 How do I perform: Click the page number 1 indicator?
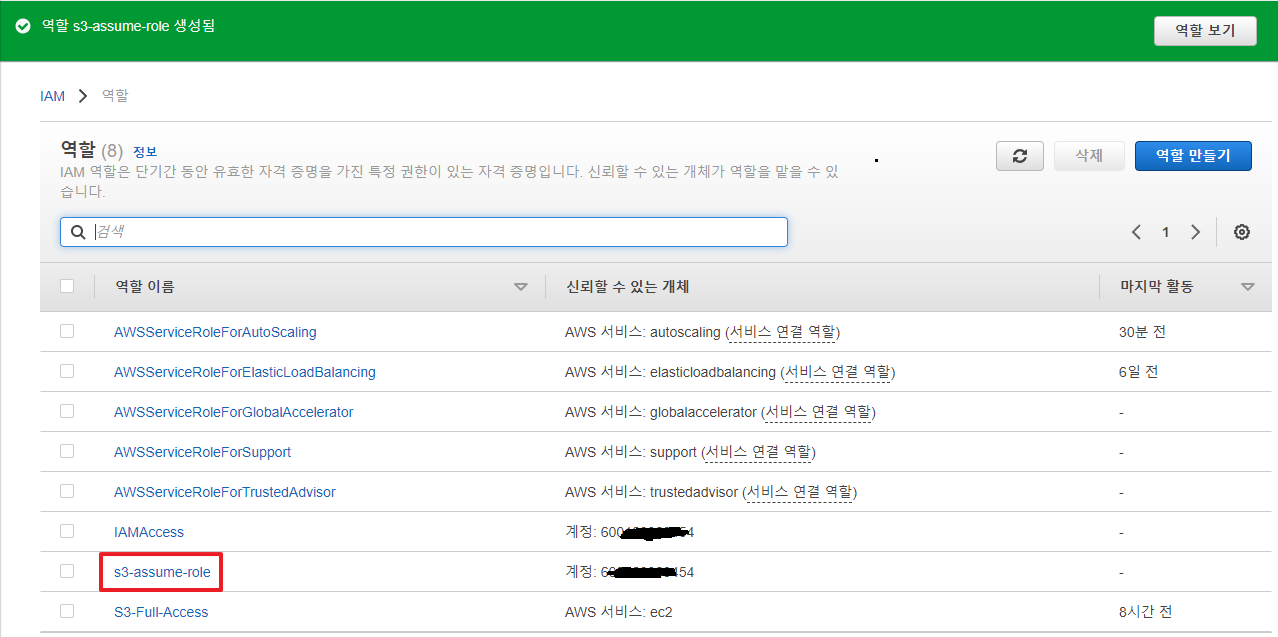click(1165, 232)
